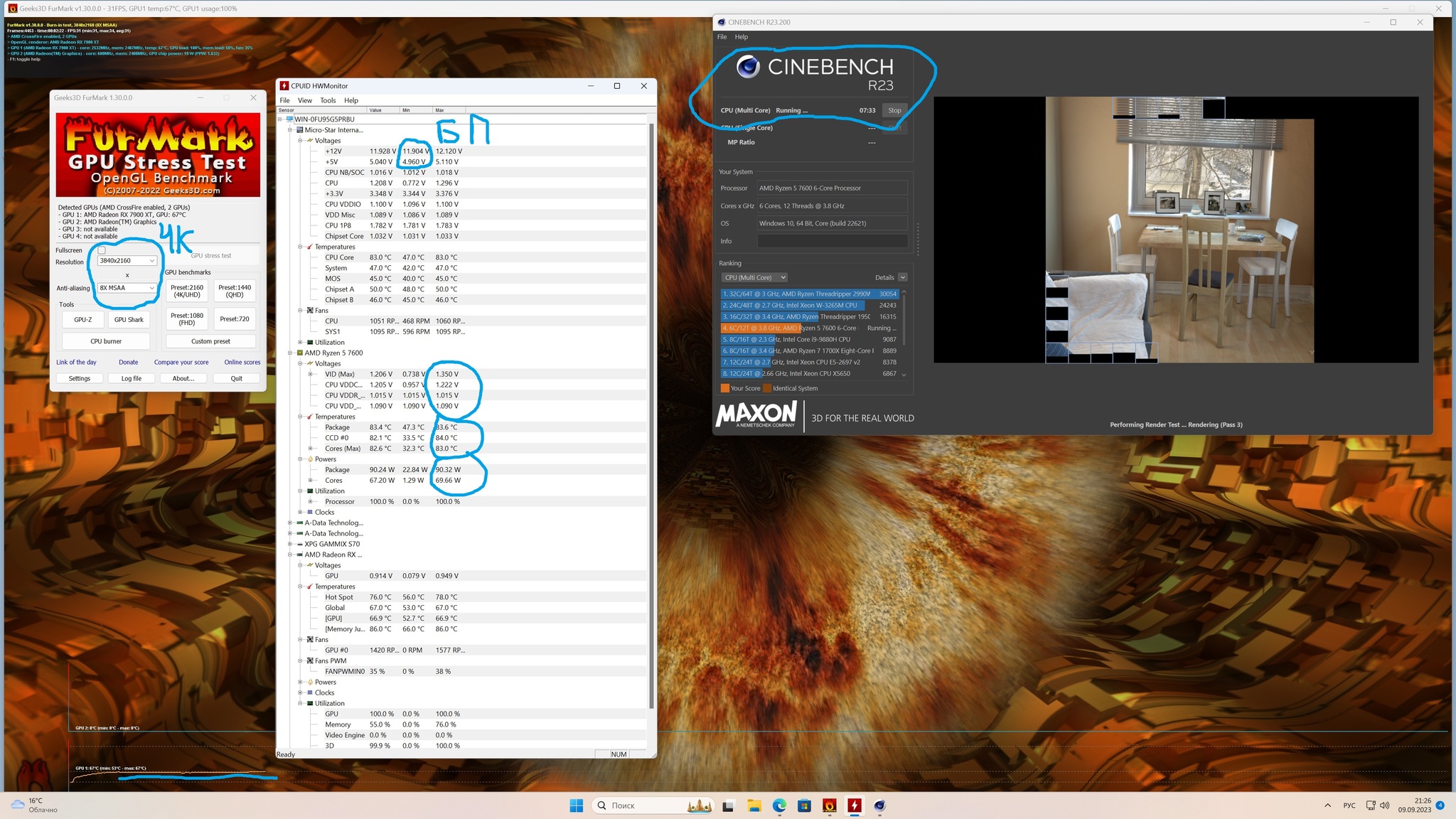Expand the Clocks node under Ryzen
The image size is (1456, 819).
click(300, 512)
